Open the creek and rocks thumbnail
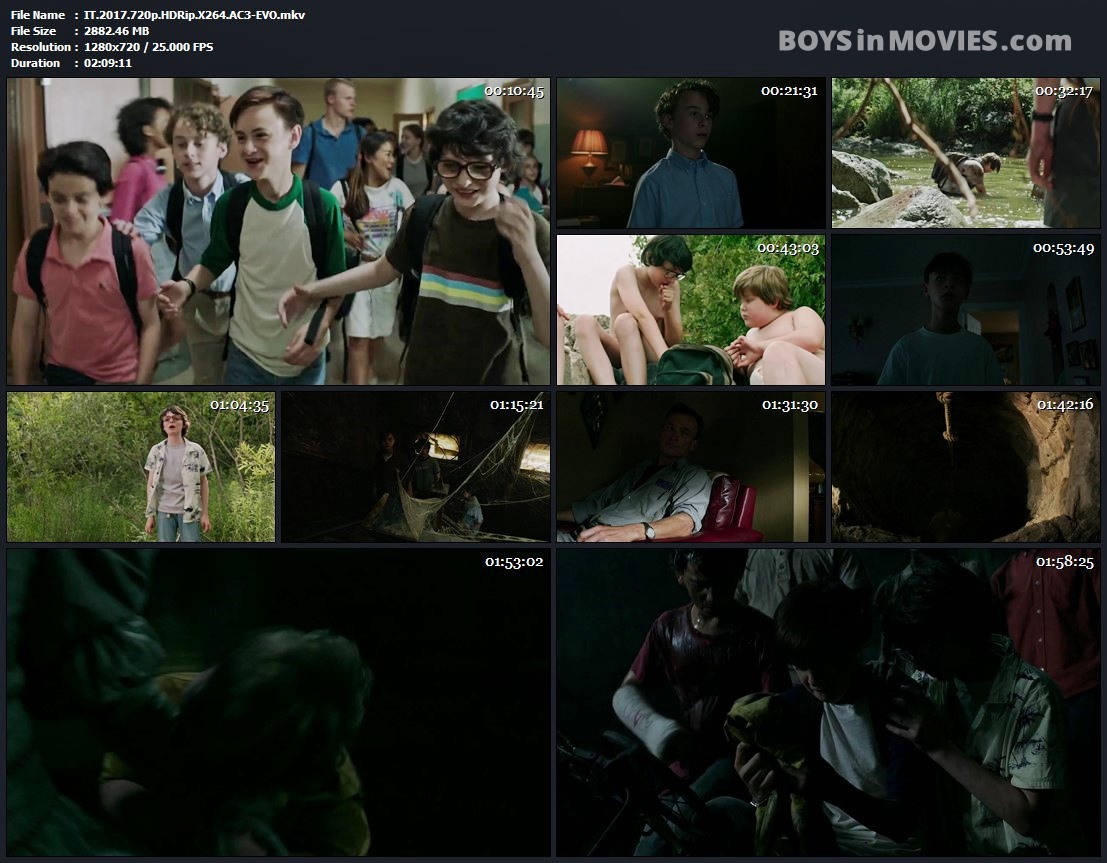Viewport: 1107px width, 863px height. tap(966, 153)
